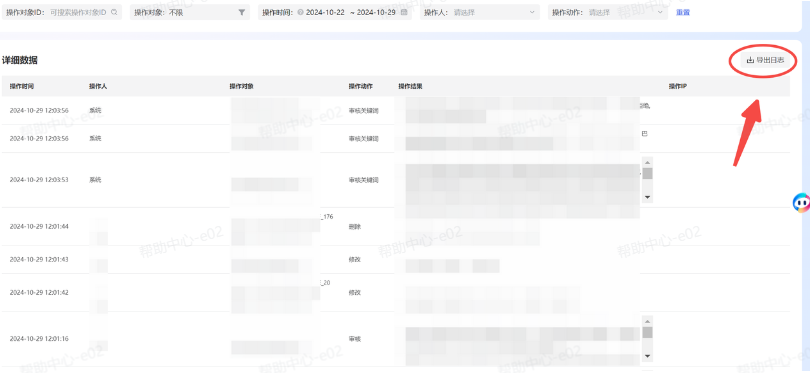Click the timestamp 2024-10-29 12:01:43
This screenshot has height=373, width=810.
(x=39, y=259)
